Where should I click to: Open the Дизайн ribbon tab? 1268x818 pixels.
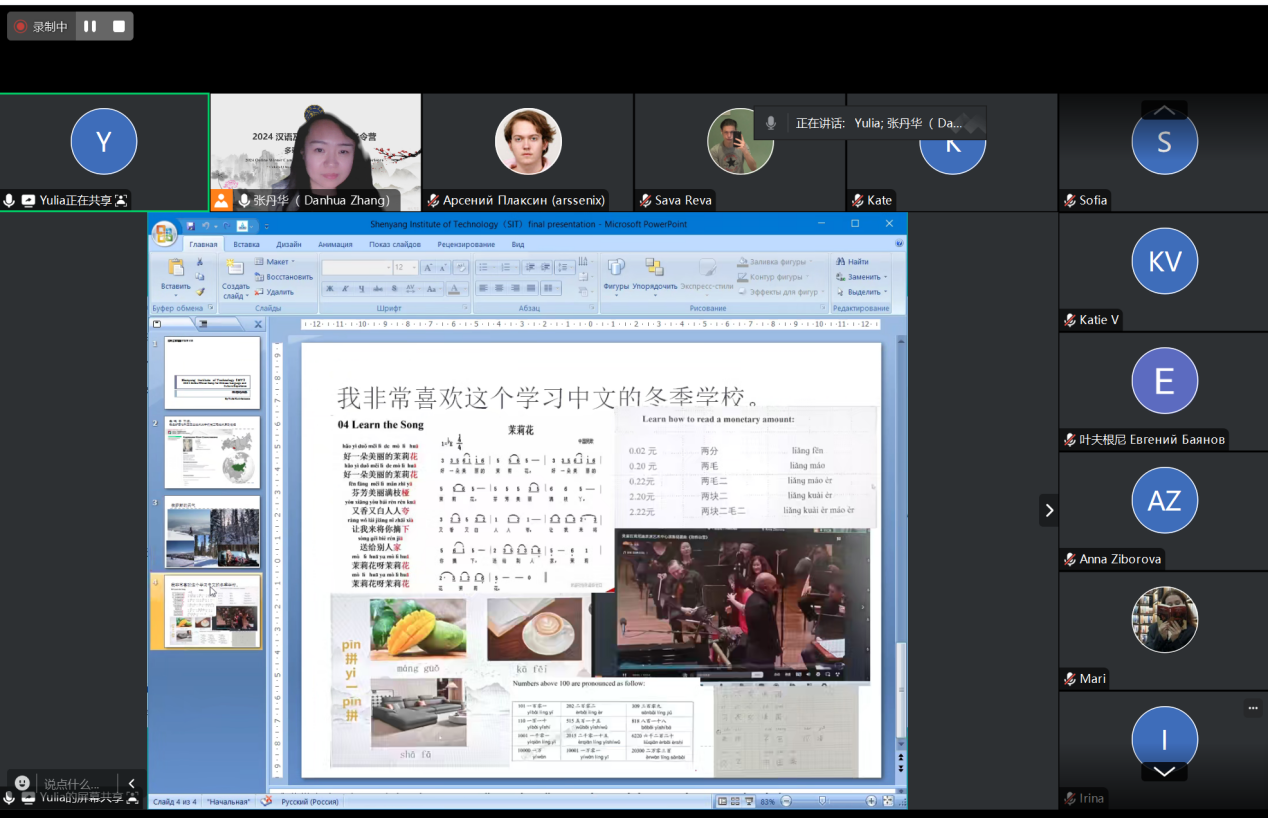coord(289,244)
